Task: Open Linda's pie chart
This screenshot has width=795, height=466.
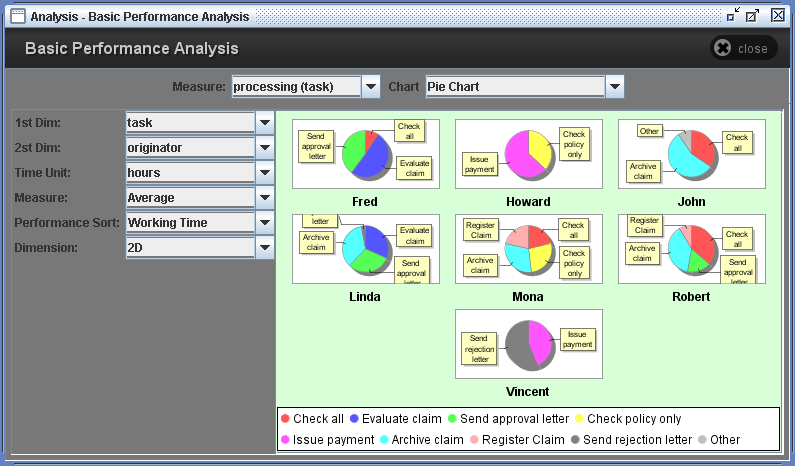Action: click(365, 249)
